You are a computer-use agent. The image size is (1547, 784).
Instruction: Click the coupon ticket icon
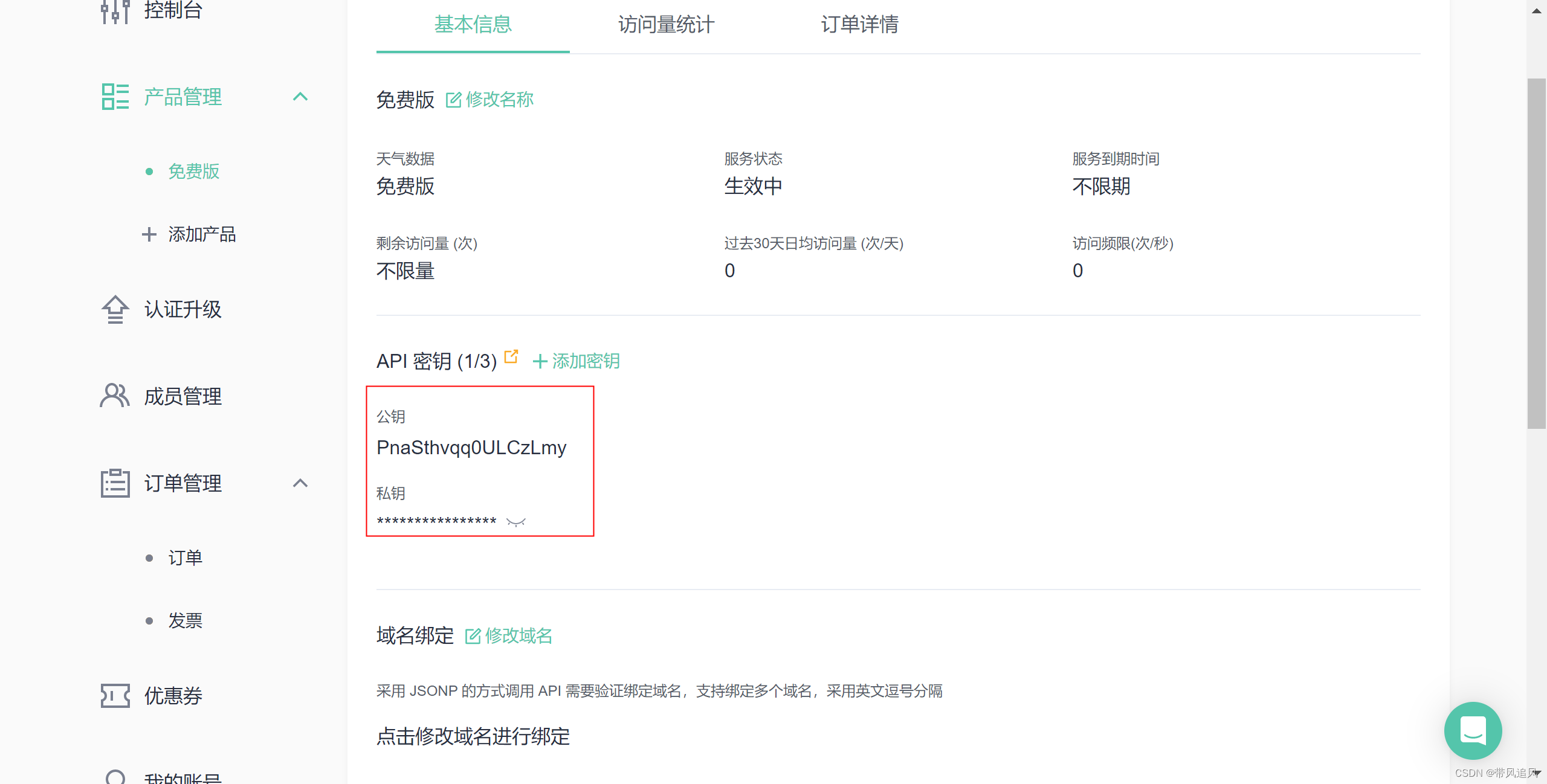pos(115,696)
